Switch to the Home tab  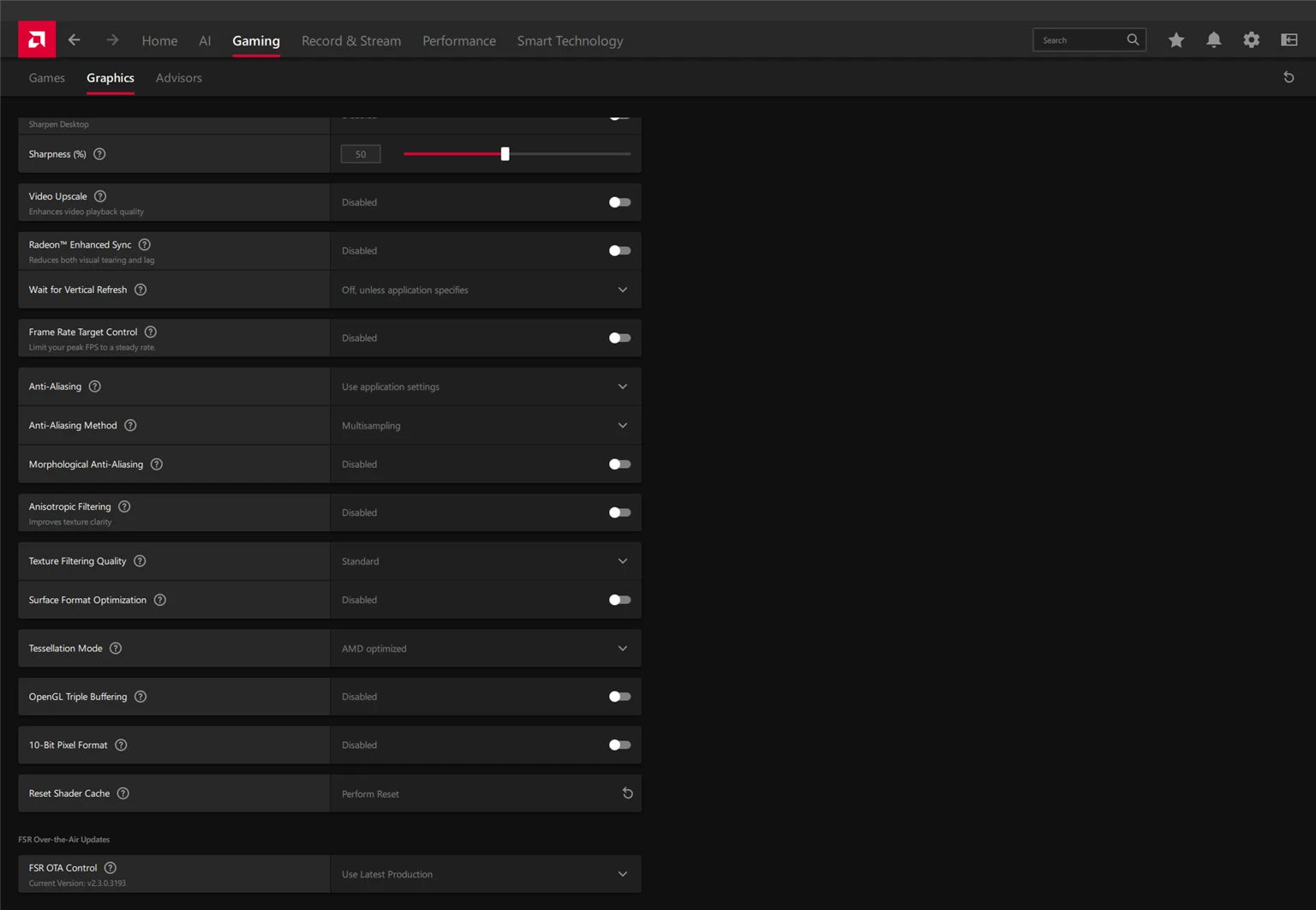click(159, 41)
